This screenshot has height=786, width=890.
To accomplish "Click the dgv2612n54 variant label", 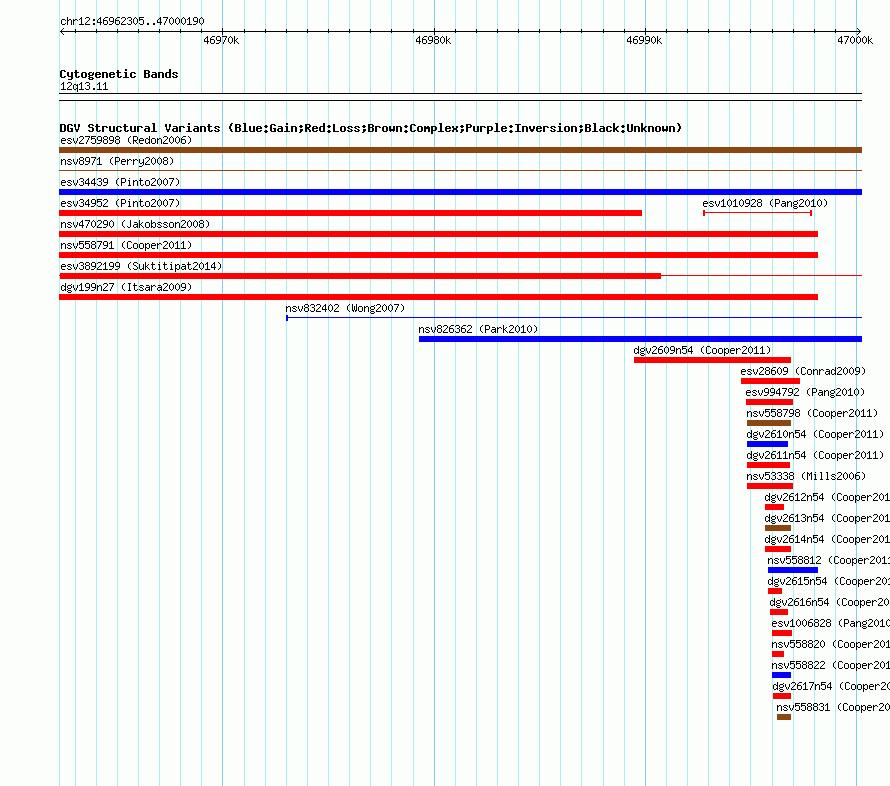I will coord(827,497).
